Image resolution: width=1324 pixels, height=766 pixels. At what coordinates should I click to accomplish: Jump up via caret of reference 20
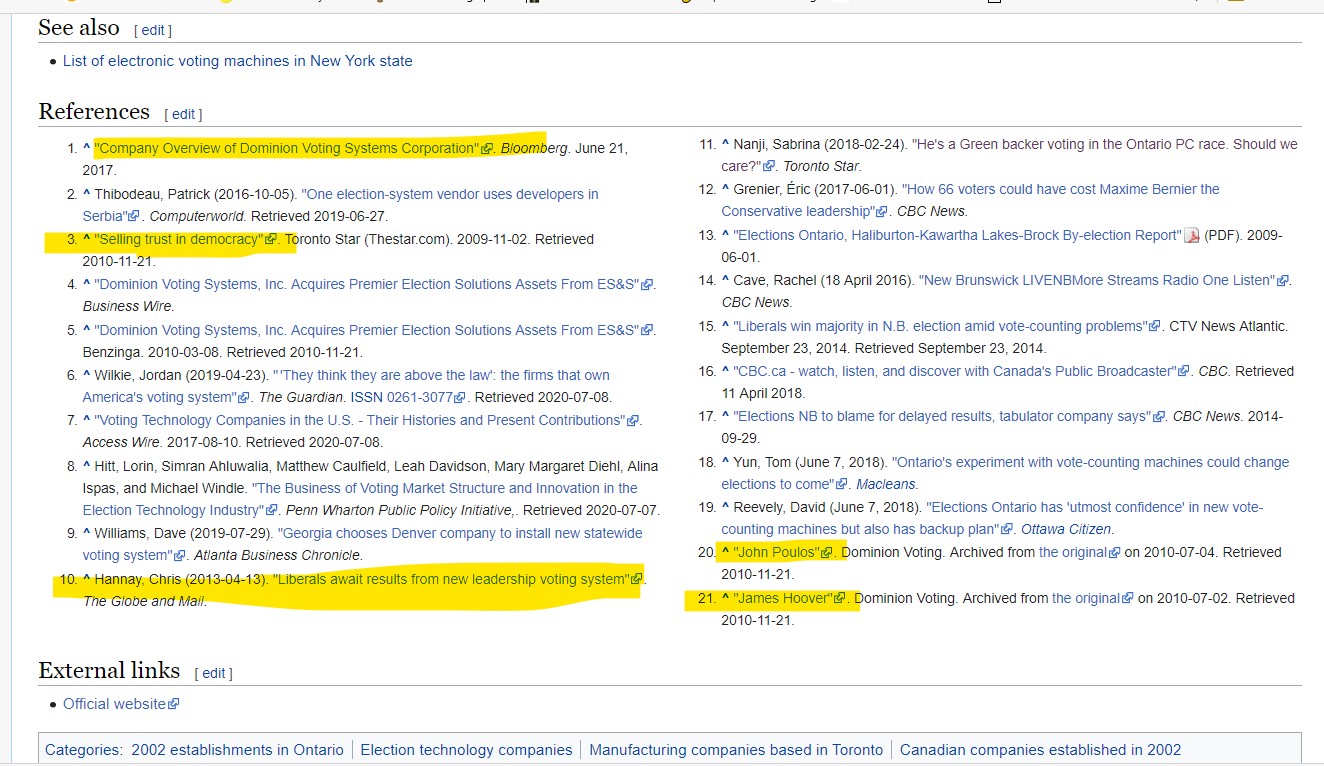(x=726, y=552)
